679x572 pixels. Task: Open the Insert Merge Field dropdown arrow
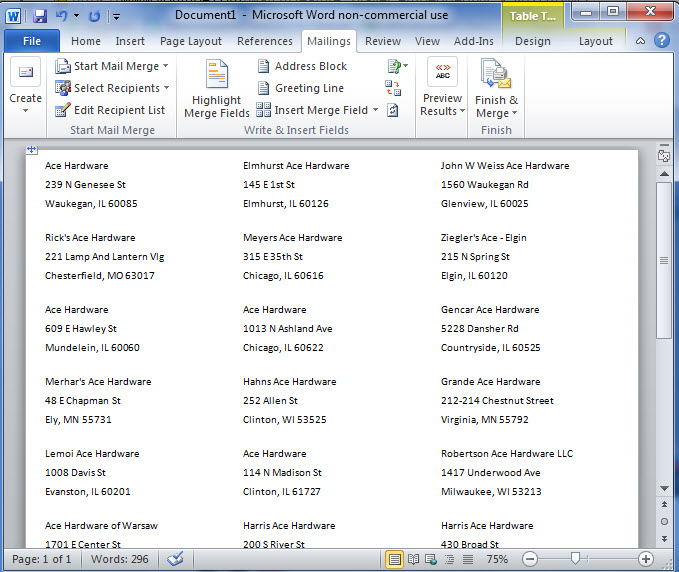[375, 110]
